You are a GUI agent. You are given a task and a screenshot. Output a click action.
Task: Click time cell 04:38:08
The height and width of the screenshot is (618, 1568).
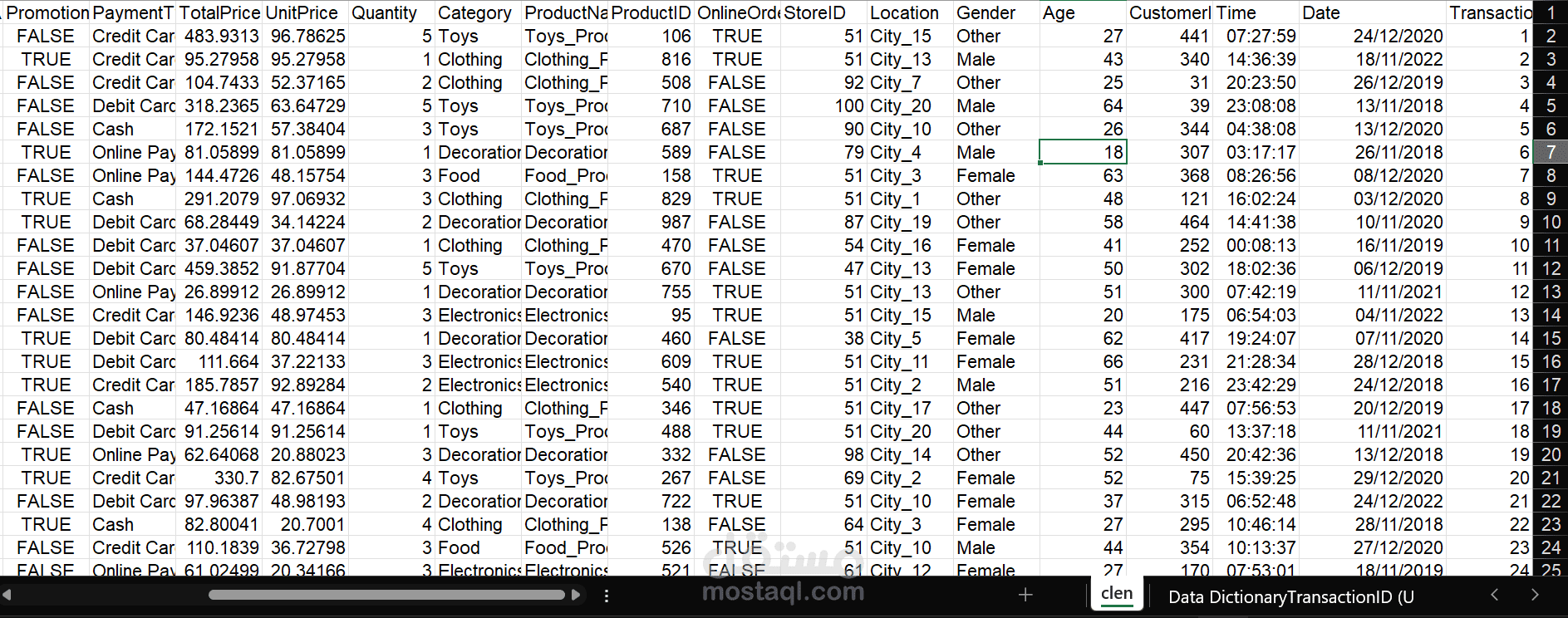(1256, 130)
